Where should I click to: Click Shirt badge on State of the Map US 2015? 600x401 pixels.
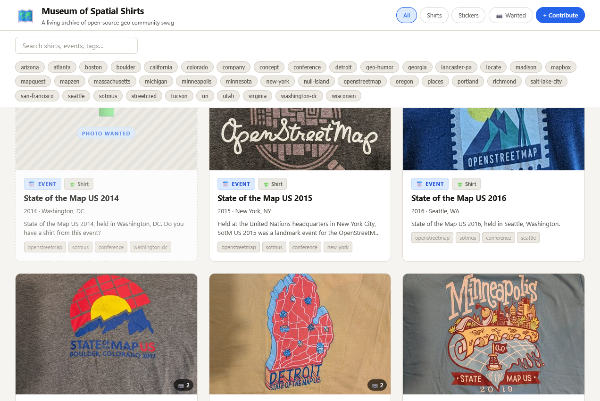(x=272, y=184)
